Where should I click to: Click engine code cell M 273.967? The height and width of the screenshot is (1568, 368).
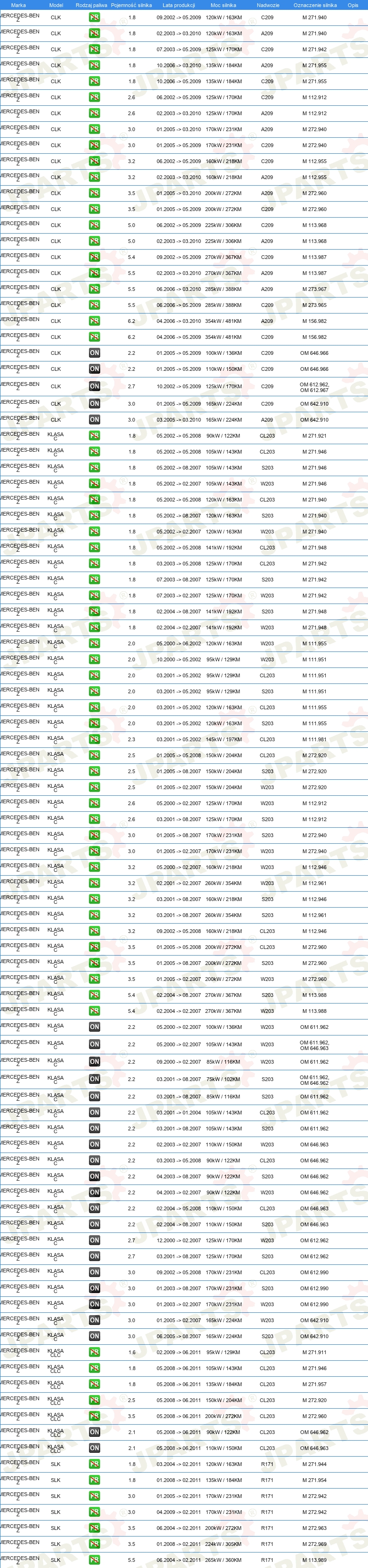point(314,289)
